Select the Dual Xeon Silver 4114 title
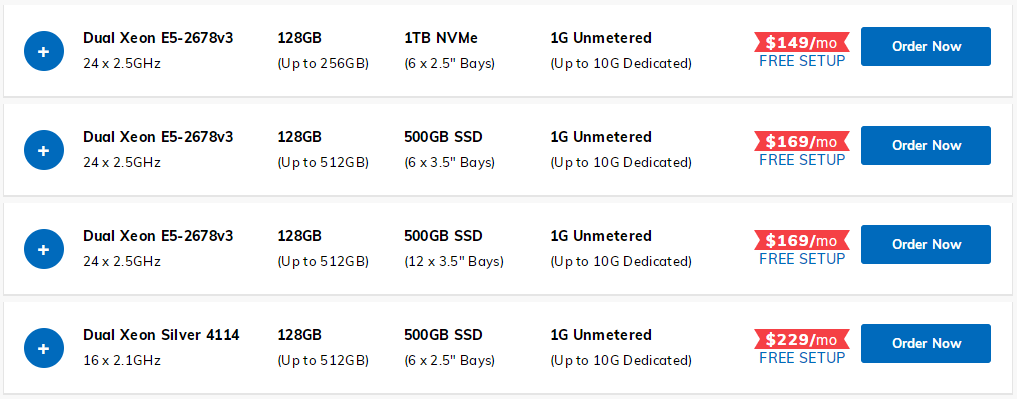The width and height of the screenshot is (1017, 399). (x=161, y=335)
